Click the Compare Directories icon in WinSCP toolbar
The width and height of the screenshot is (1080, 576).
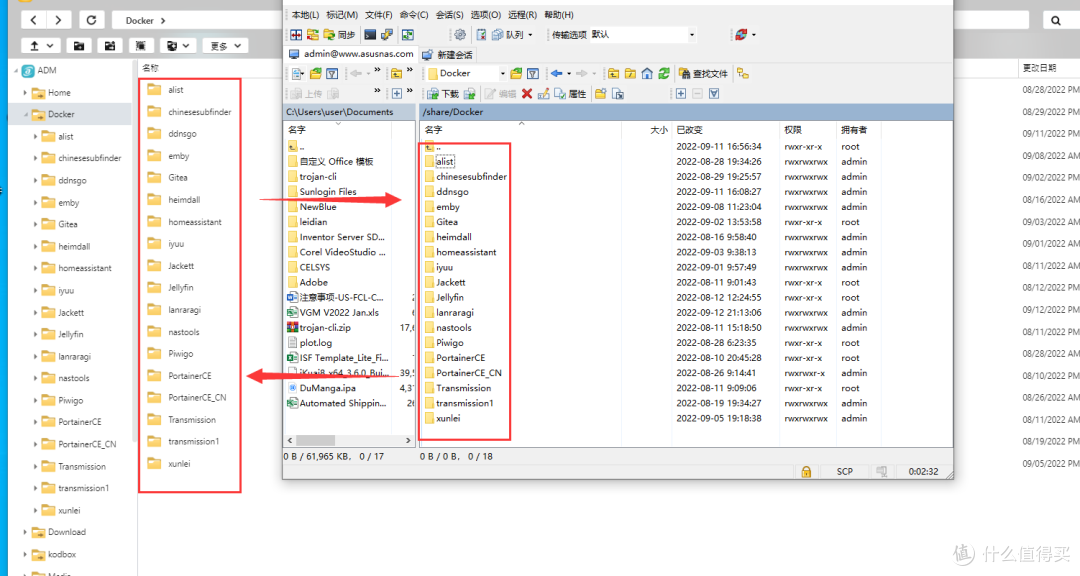click(x=295, y=34)
